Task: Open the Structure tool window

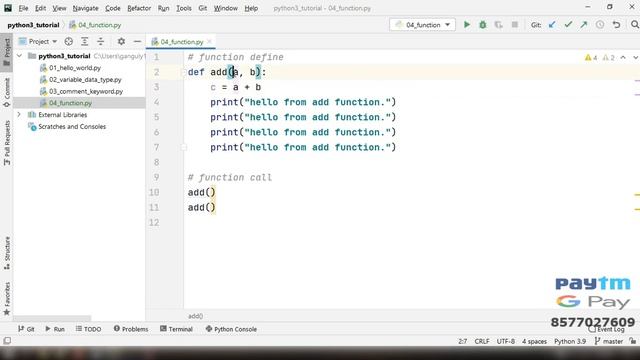Action: 7,253
